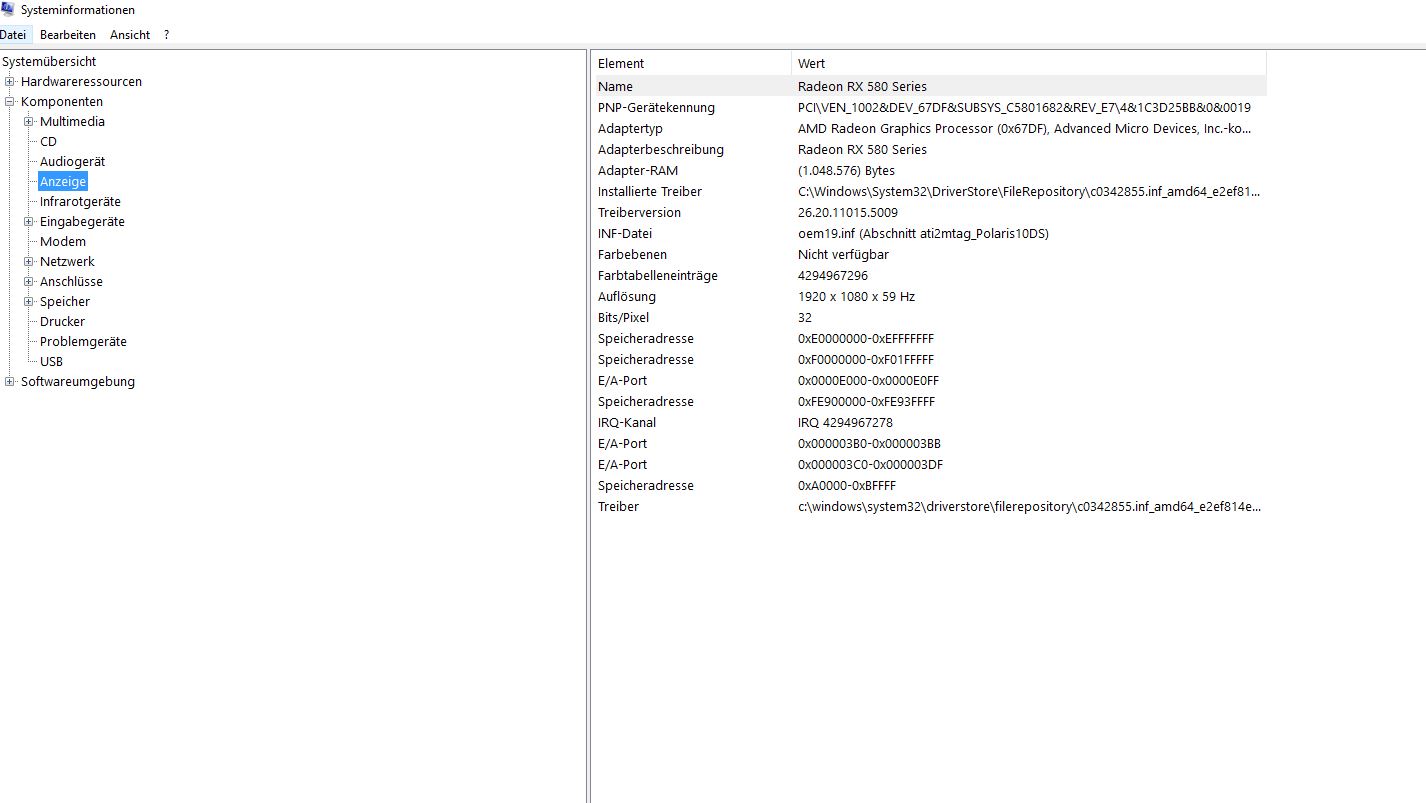Select Hardwareressourcen in the tree
The width and height of the screenshot is (1426, 803).
81,82
